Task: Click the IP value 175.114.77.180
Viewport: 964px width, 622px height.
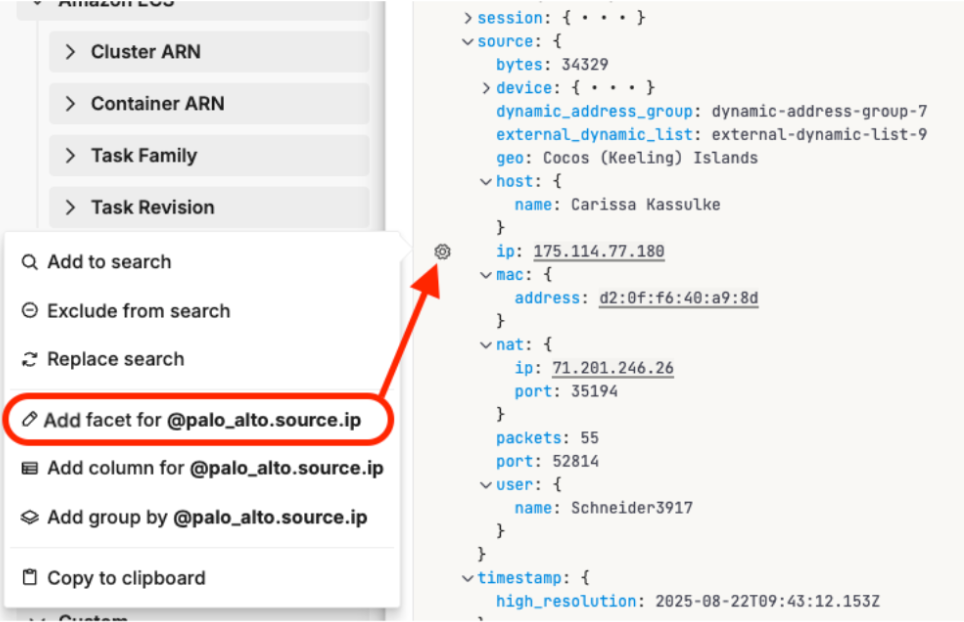Action: tap(598, 251)
